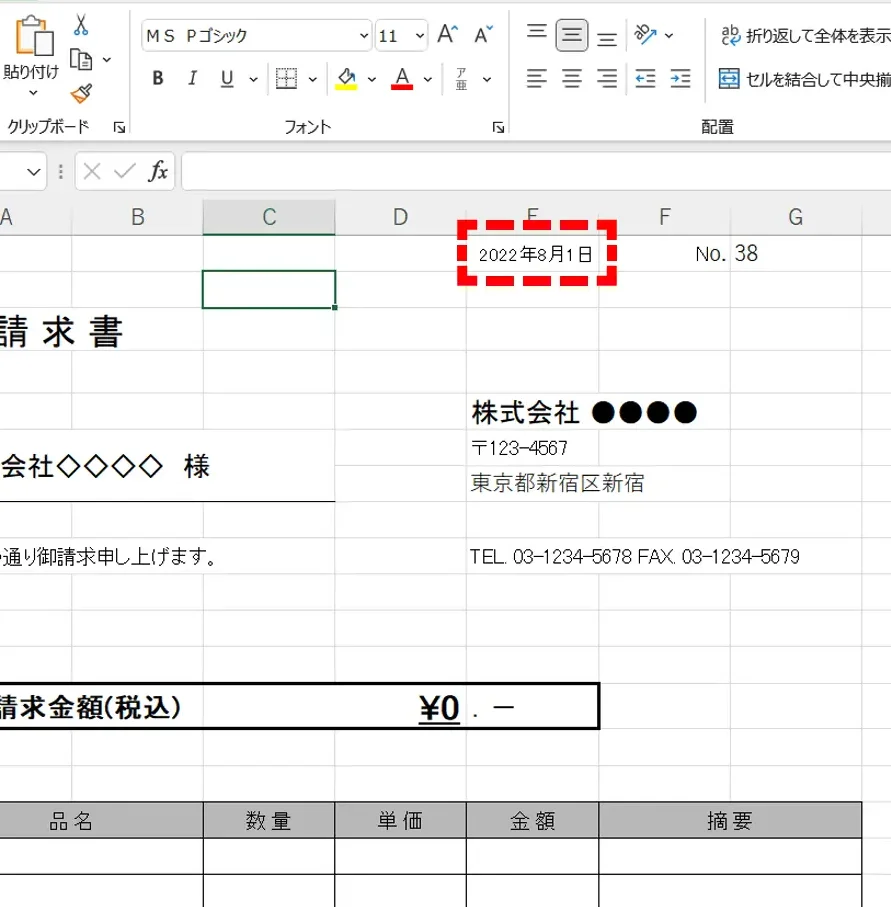Expand the Name Box dropdown
Image resolution: width=891 pixels, height=907 pixels.
coord(34,172)
